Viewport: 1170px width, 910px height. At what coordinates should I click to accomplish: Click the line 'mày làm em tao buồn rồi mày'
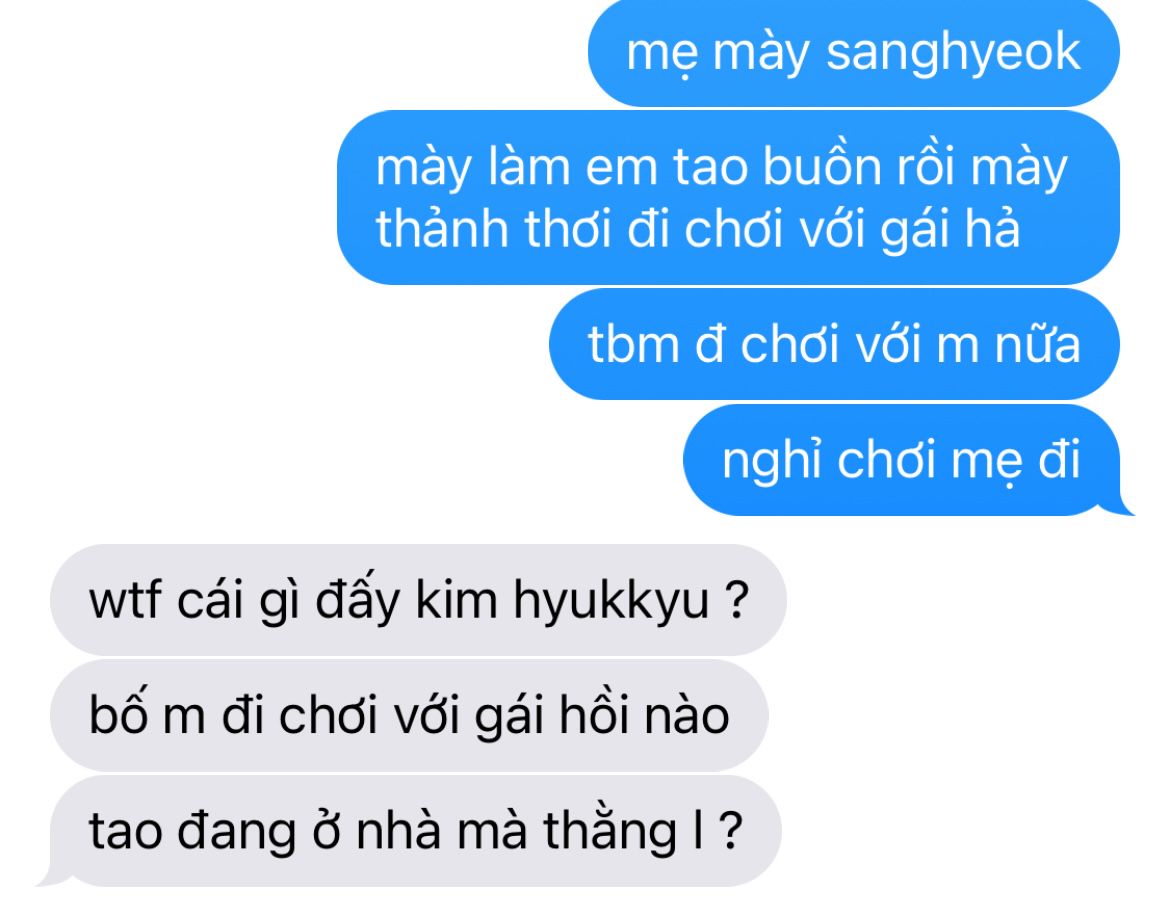click(x=722, y=167)
